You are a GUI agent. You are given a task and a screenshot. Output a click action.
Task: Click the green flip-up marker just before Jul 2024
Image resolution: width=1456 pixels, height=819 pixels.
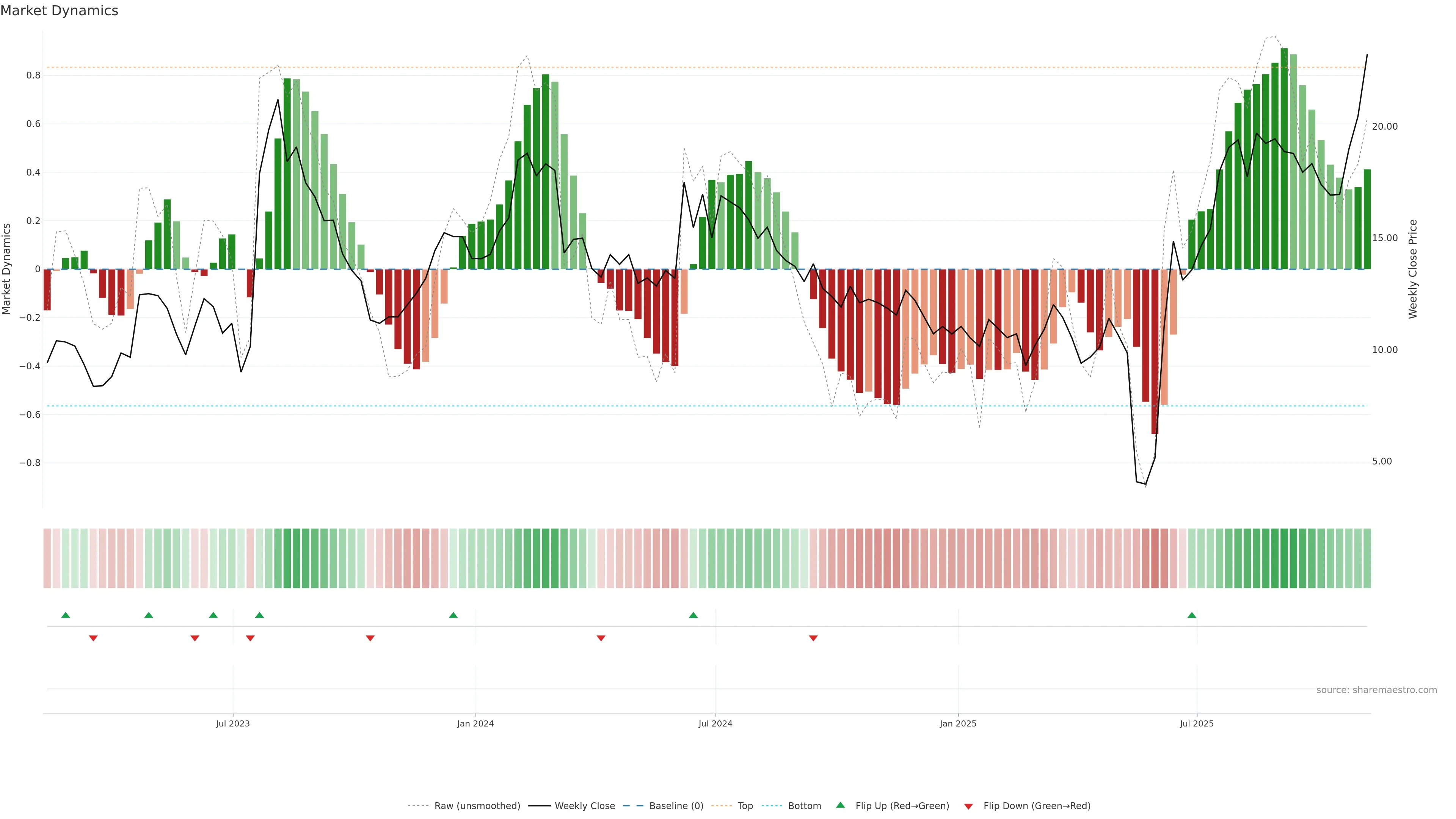point(693,615)
